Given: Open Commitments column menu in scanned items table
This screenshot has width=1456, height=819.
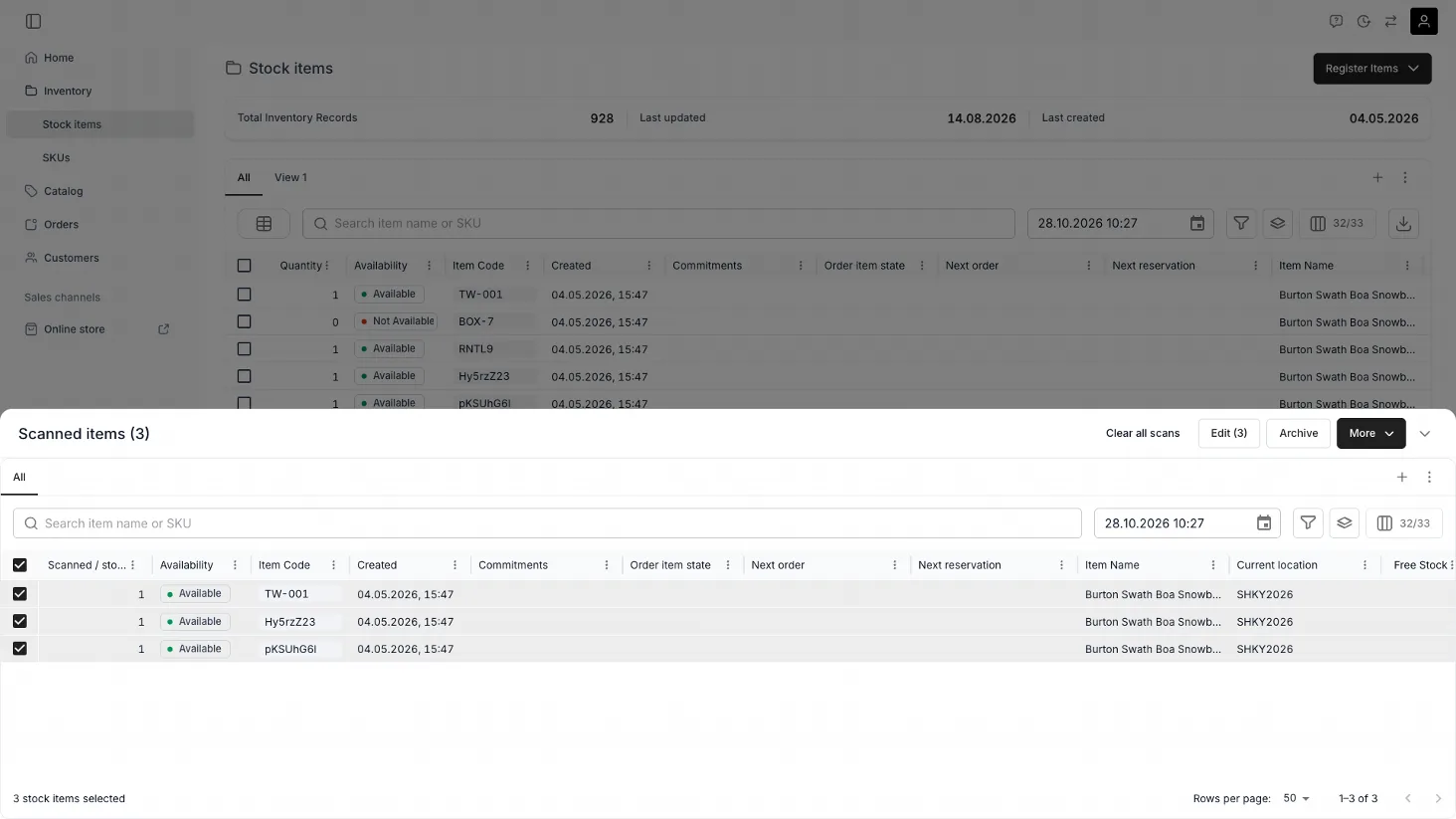Looking at the screenshot, I should [x=607, y=565].
